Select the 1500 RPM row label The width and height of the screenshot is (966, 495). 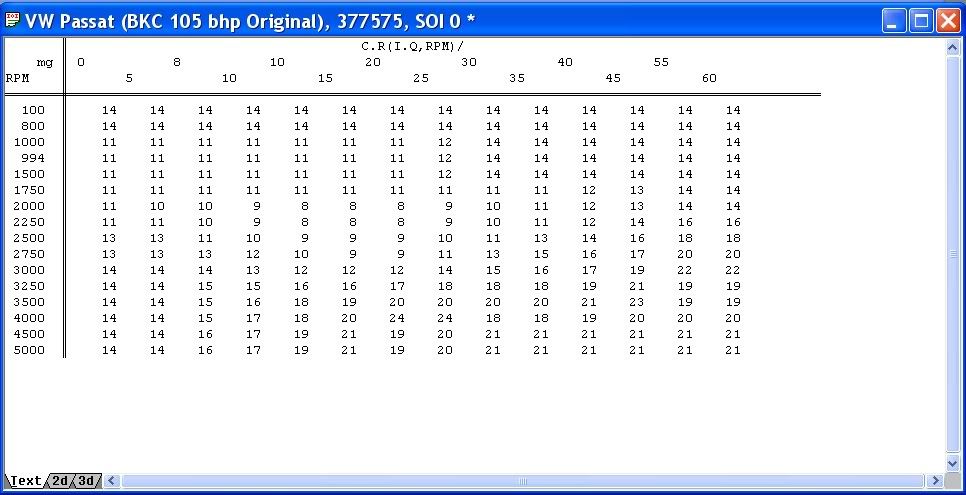[30, 174]
